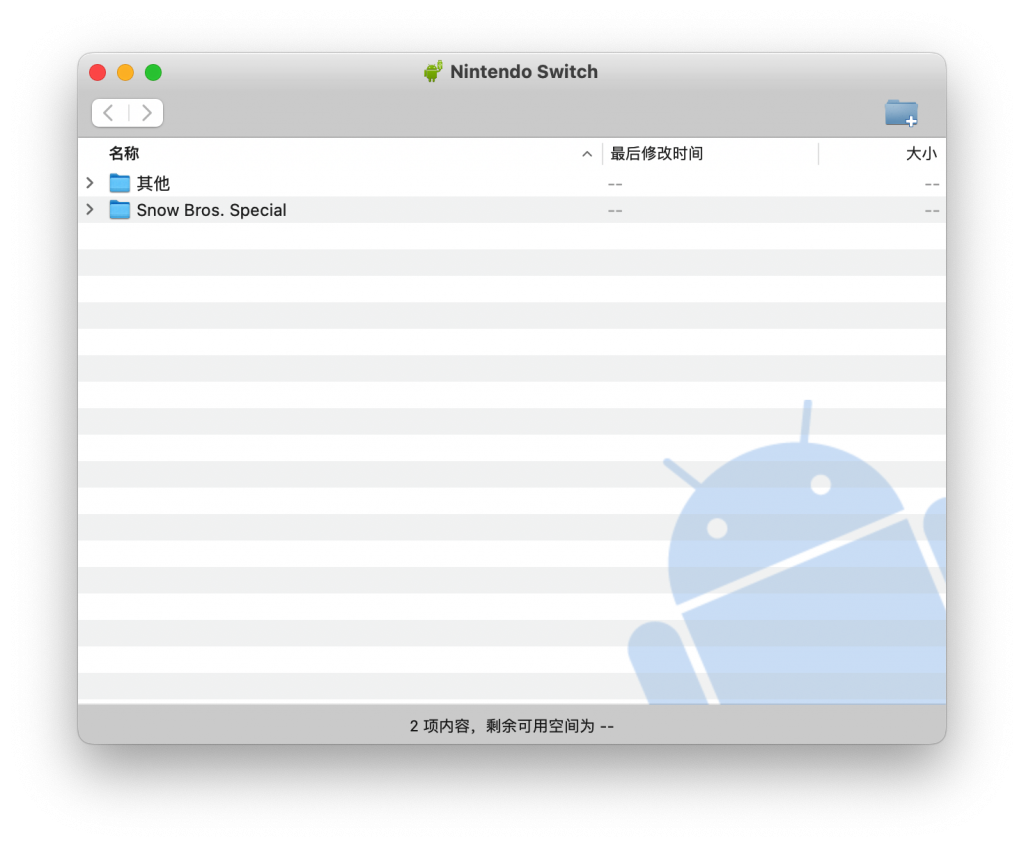Sort by 最后修改时间 column header

tap(657, 154)
